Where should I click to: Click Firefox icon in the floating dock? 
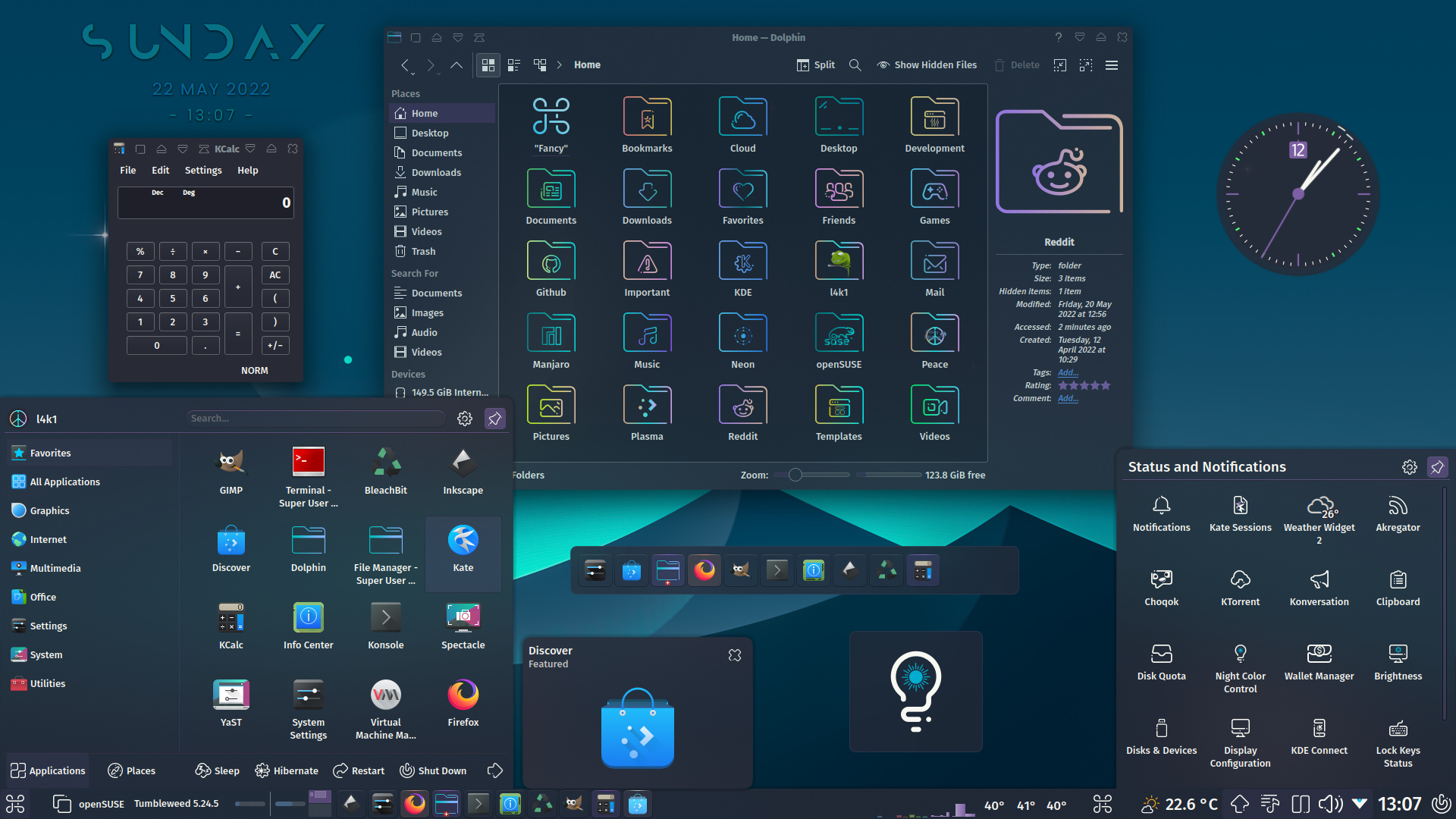coord(704,570)
